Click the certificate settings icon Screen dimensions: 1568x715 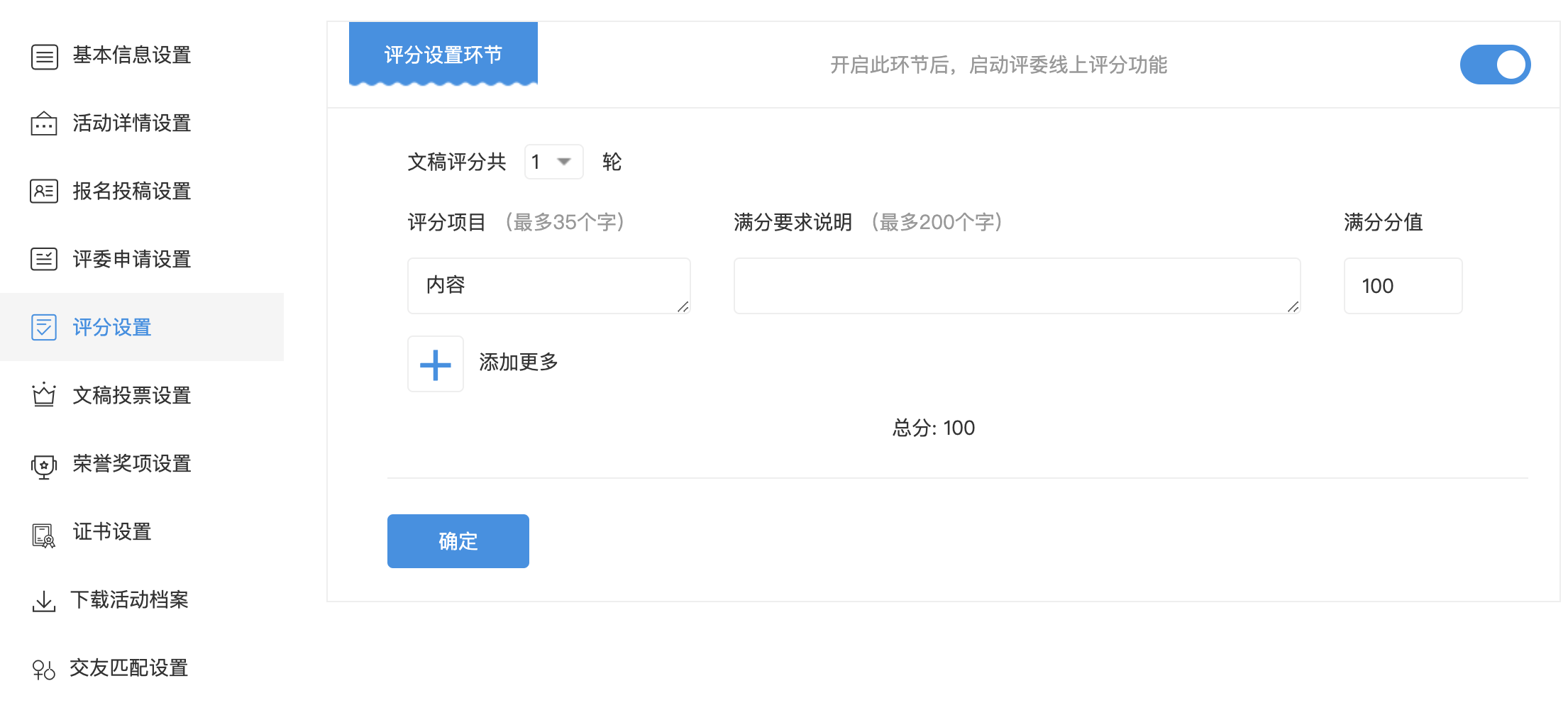(44, 534)
